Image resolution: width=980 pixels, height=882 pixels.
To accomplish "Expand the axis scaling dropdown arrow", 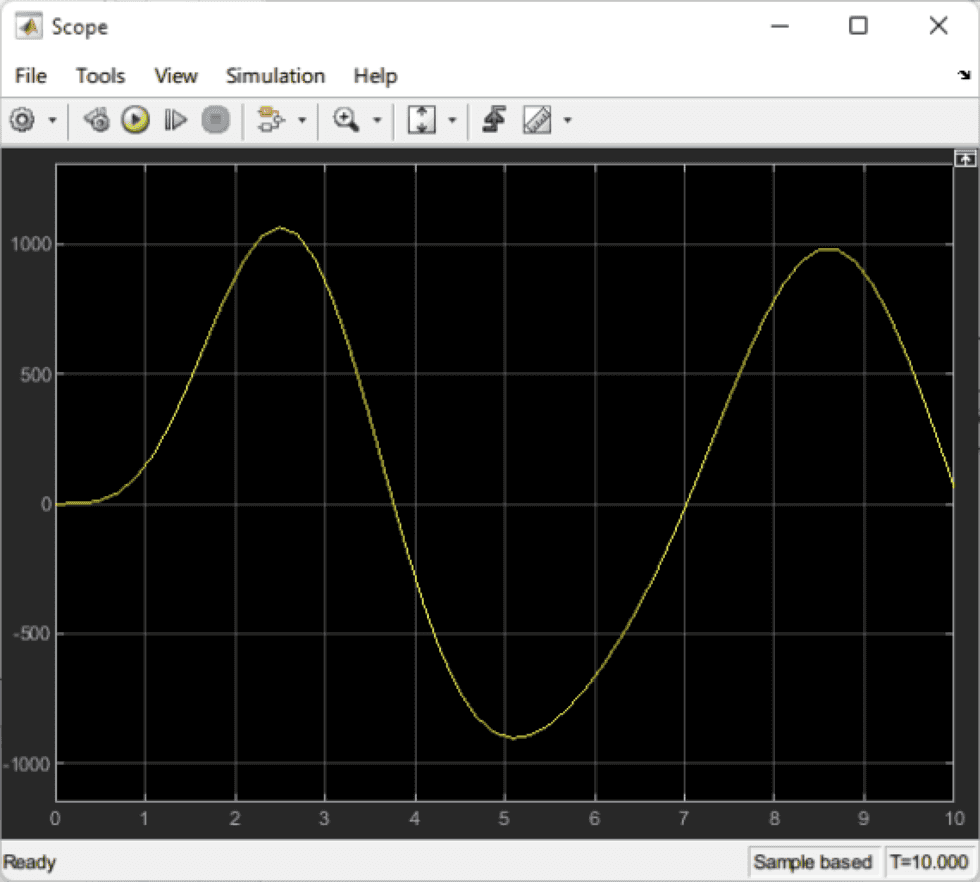I will pyautogui.click(x=452, y=119).
